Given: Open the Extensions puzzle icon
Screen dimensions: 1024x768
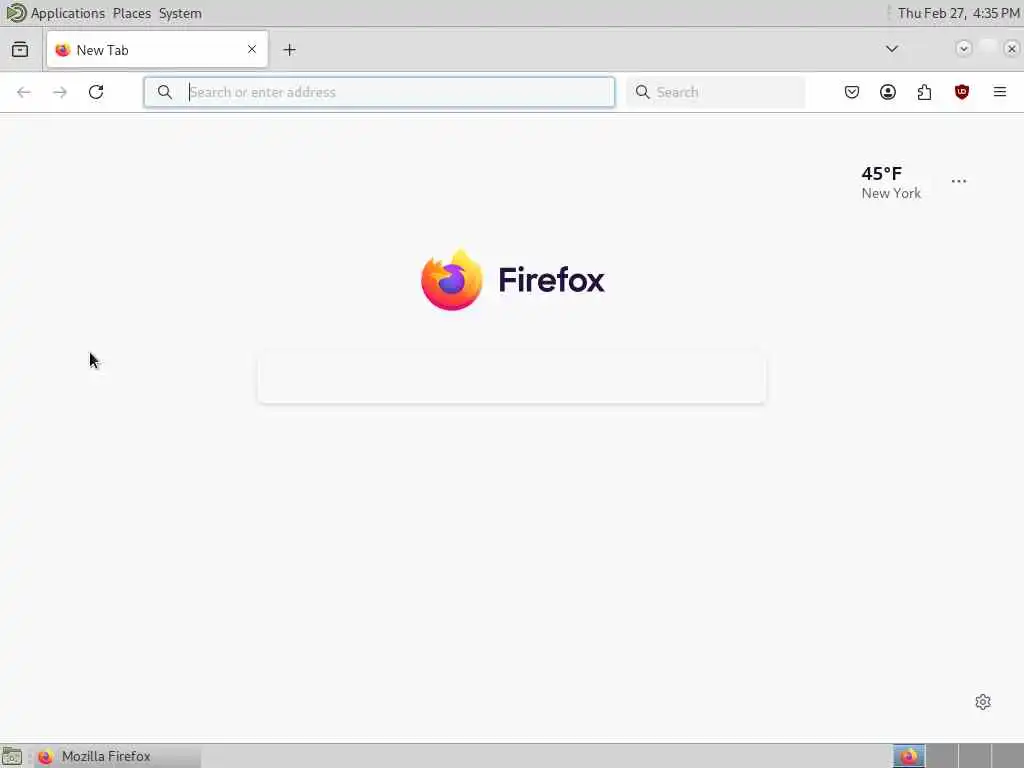Looking at the screenshot, I should tap(924, 92).
